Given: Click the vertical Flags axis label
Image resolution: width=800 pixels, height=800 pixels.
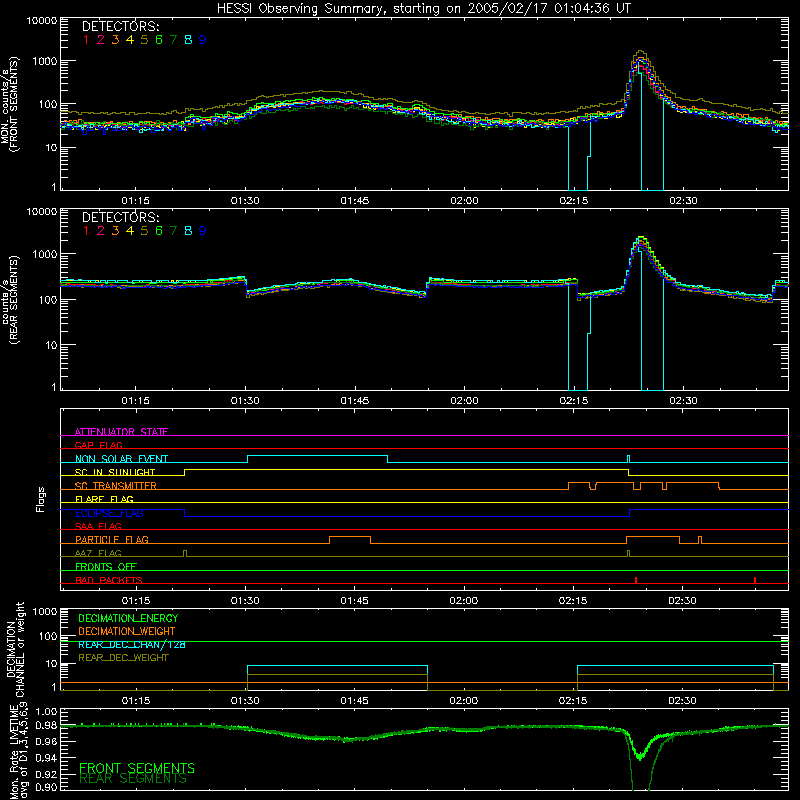Looking at the screenshot, I should pyautogui.click(x=41, y=499).
